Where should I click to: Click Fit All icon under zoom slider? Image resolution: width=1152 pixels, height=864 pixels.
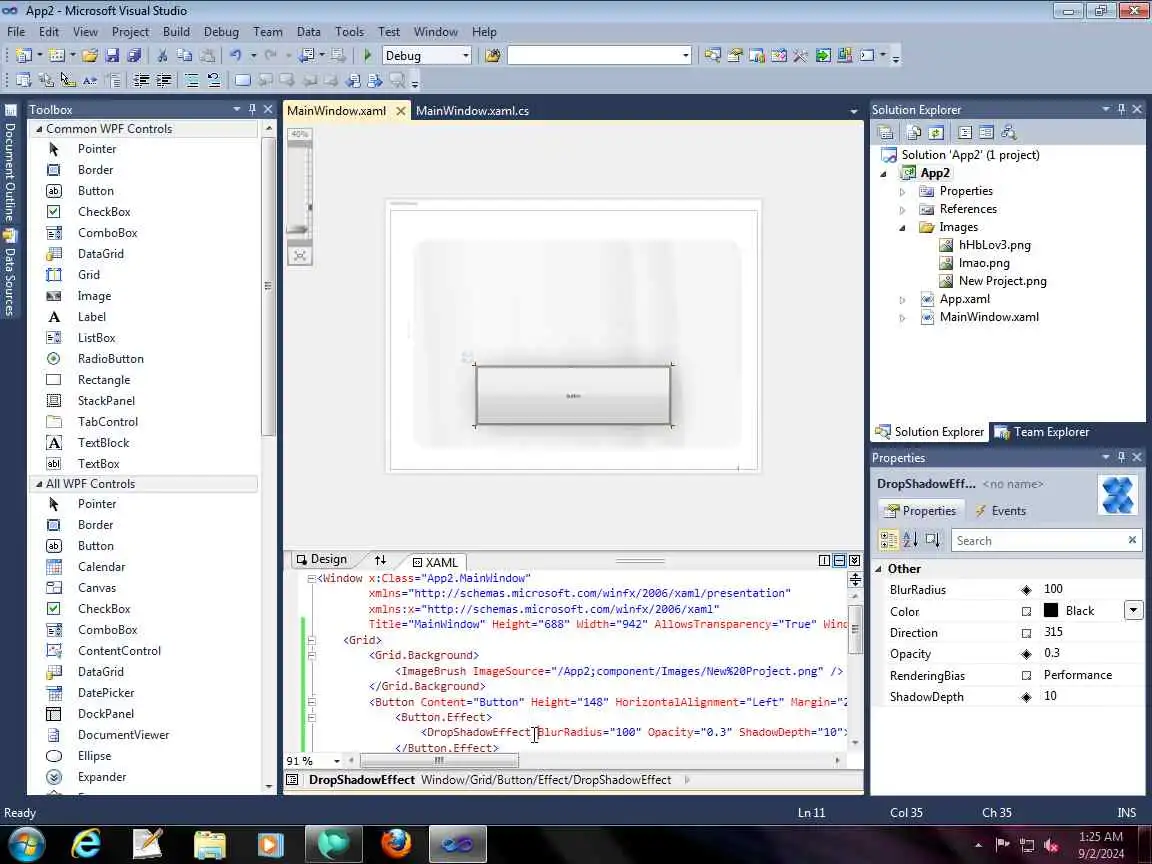(x=300, y=256)
